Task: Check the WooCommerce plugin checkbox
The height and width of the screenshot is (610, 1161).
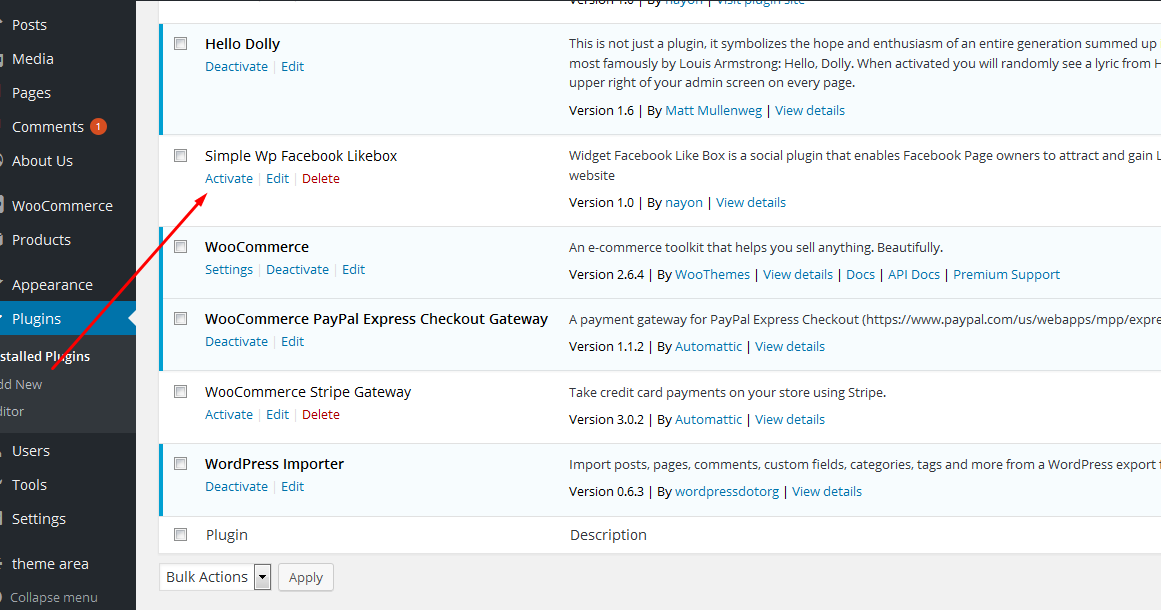Action: click(181, 247)
